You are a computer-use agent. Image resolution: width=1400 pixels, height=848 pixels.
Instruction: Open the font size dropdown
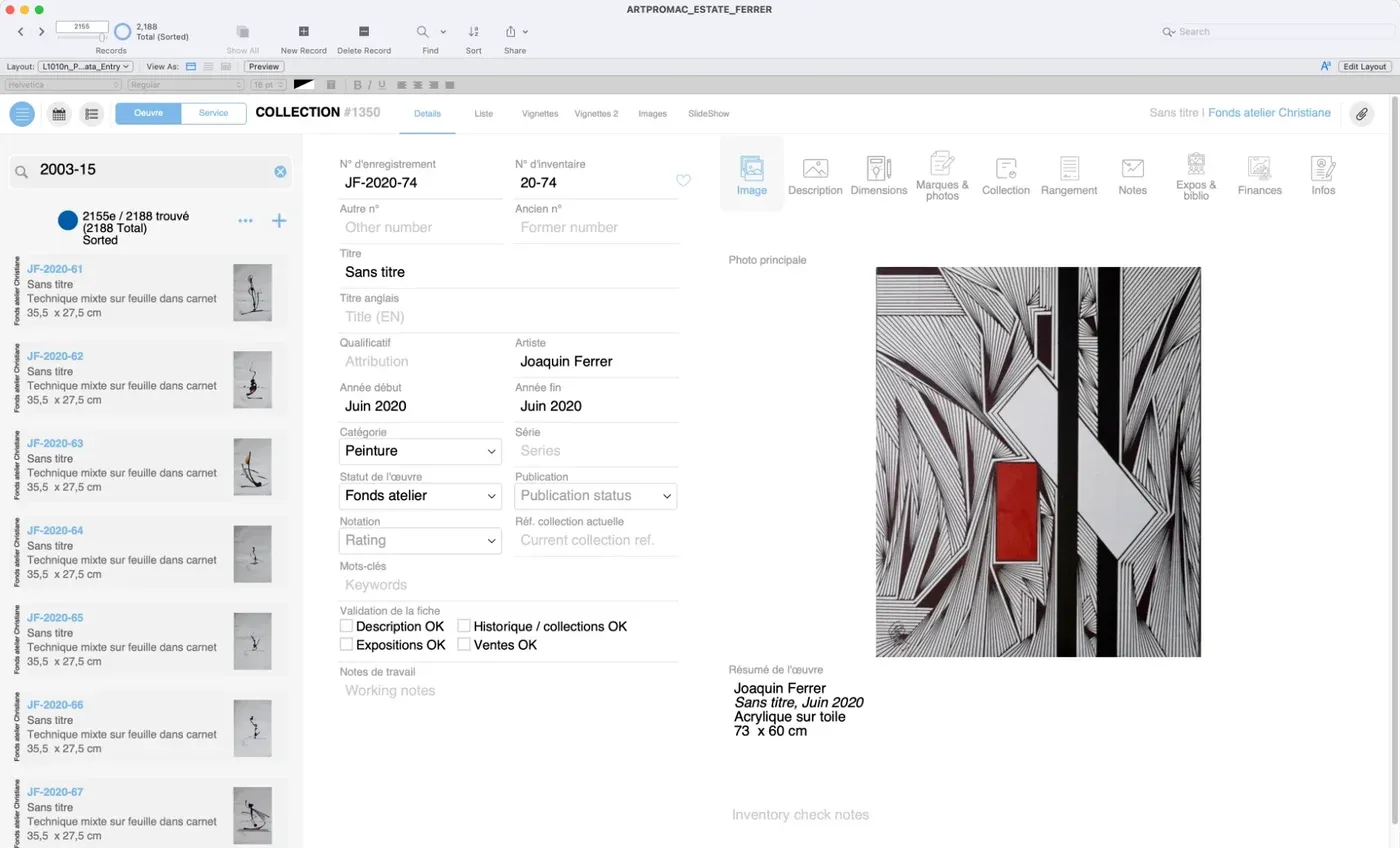tap(268, 85)
